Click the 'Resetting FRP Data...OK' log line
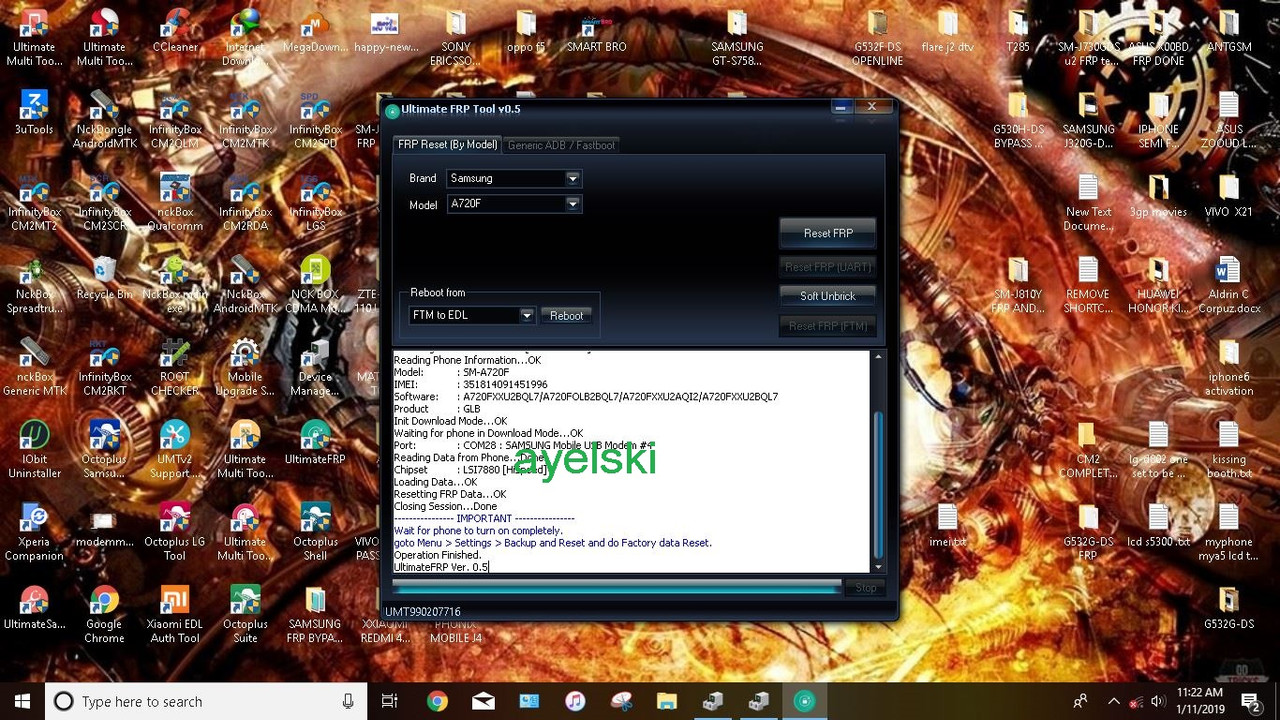1280x720 pixels. (450, 494)
